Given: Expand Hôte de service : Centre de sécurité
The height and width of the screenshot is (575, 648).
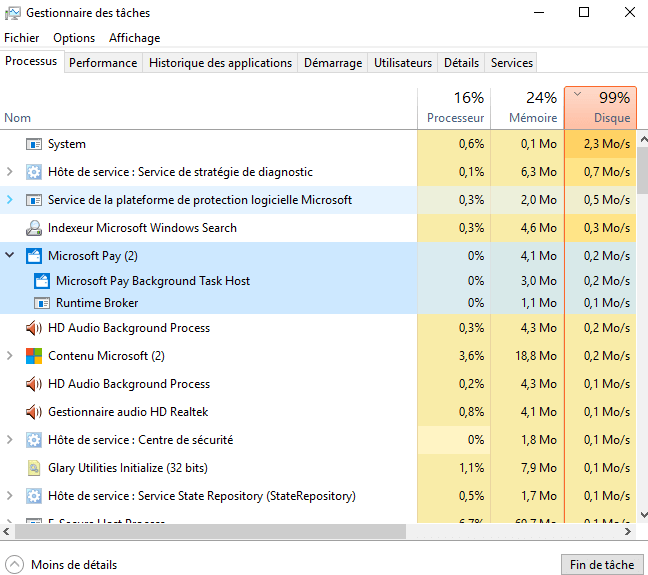Looking at the screenshot, I should (x=10, y=439).
